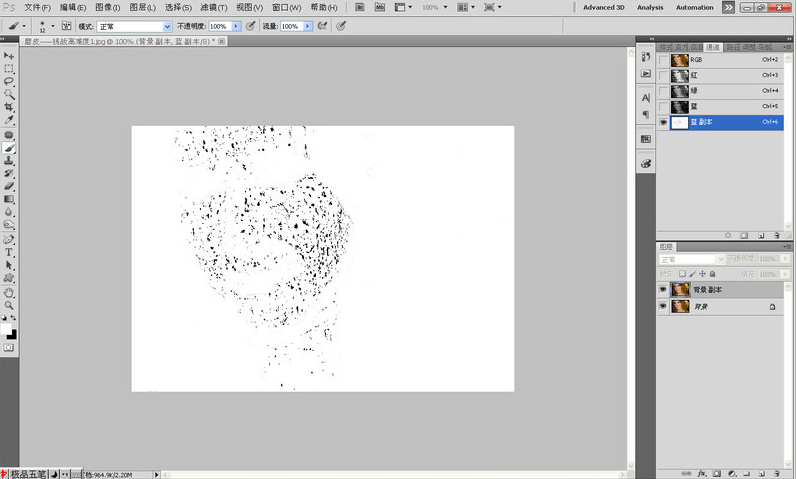Expand the 流量 flow slider arrow
The height and width of the screenshot is (479, 797).
pos(308,26)
